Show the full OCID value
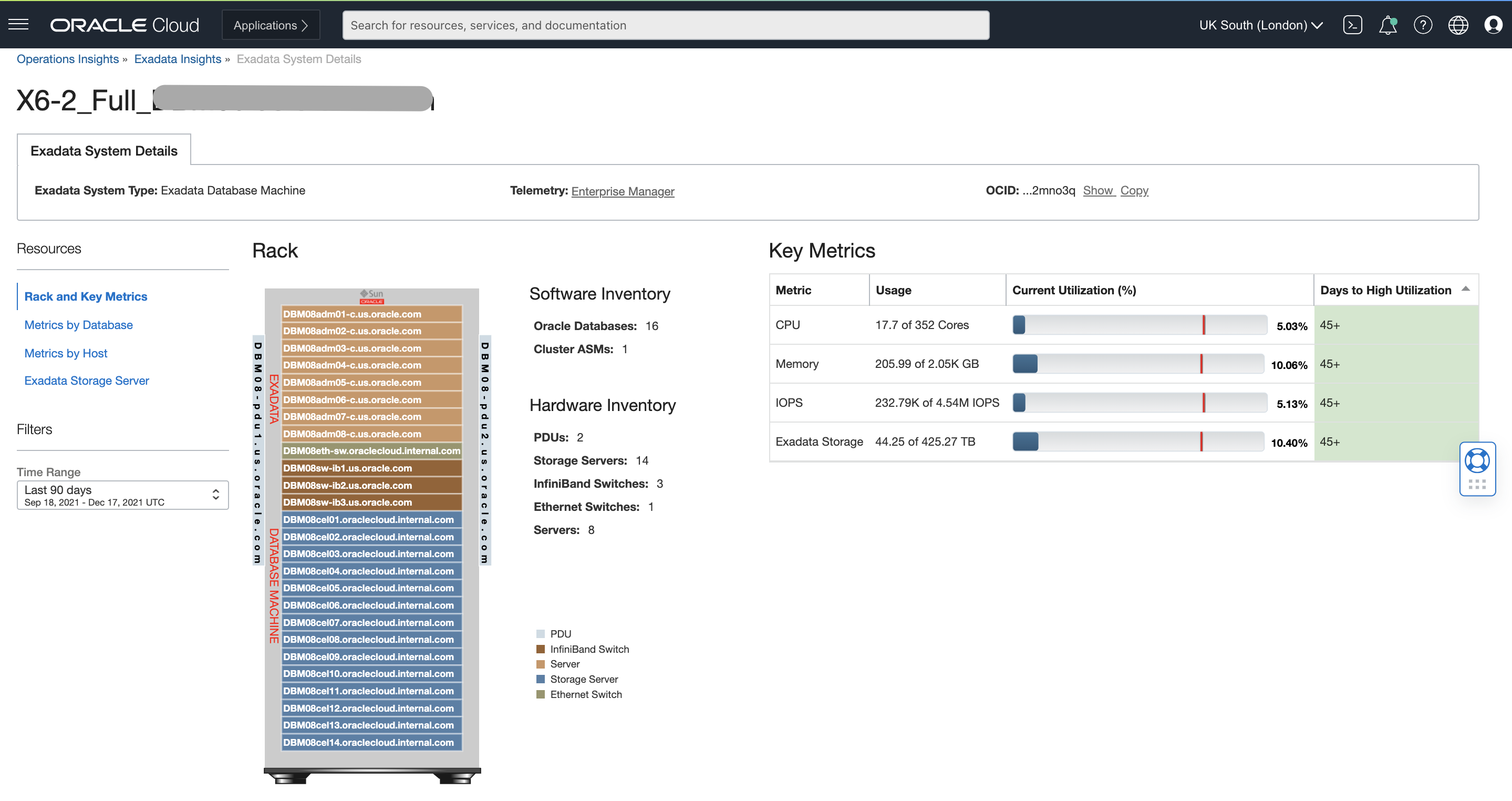The height and width of the screenshot is (801, 1512). (1099, 190)
